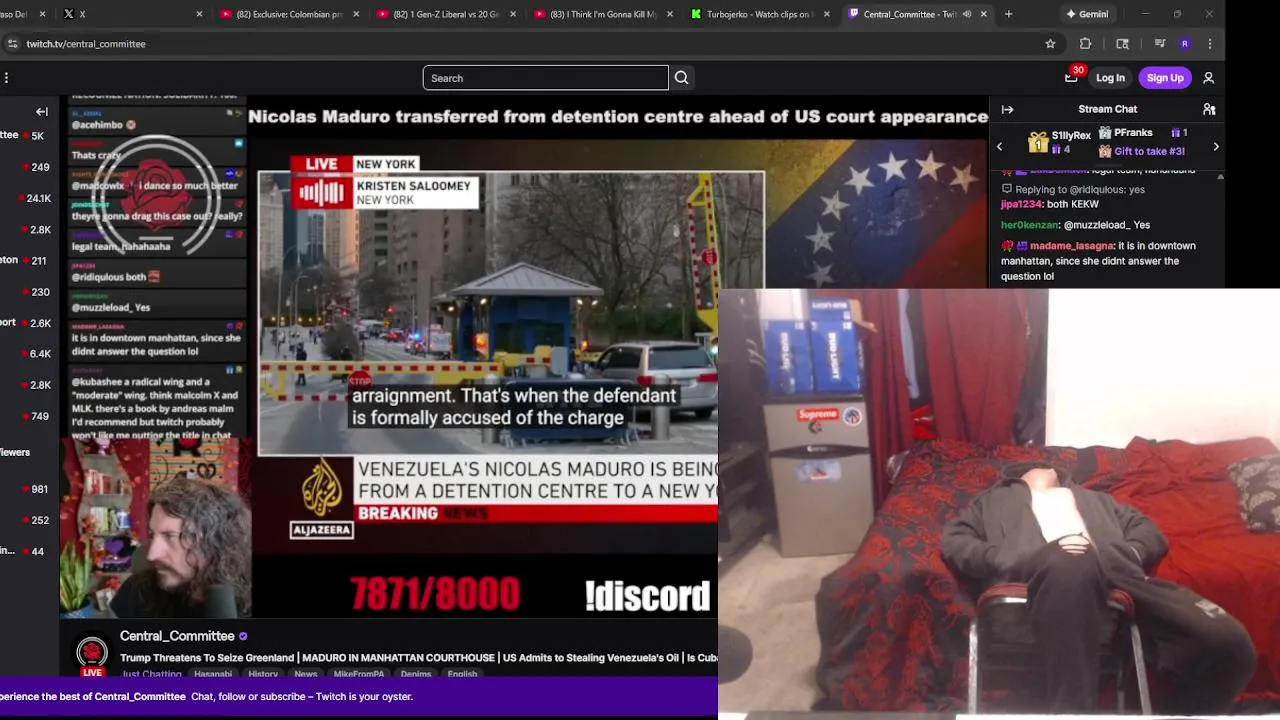
Task: Switch to 'Exclusive: Colombian' YouTube tab
Action: (x=289, y=14)
